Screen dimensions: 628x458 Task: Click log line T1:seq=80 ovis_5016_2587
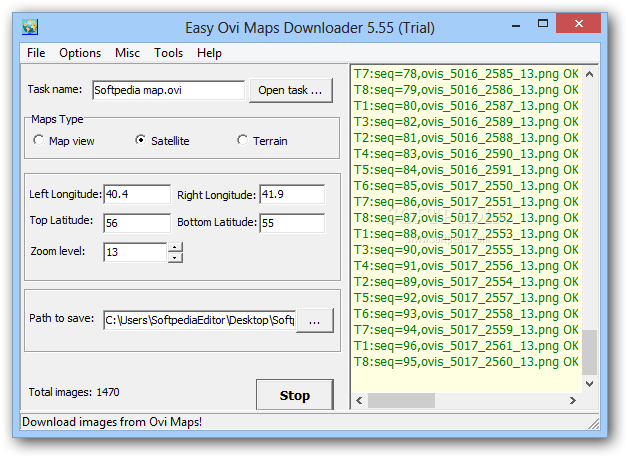coord(466,106)
